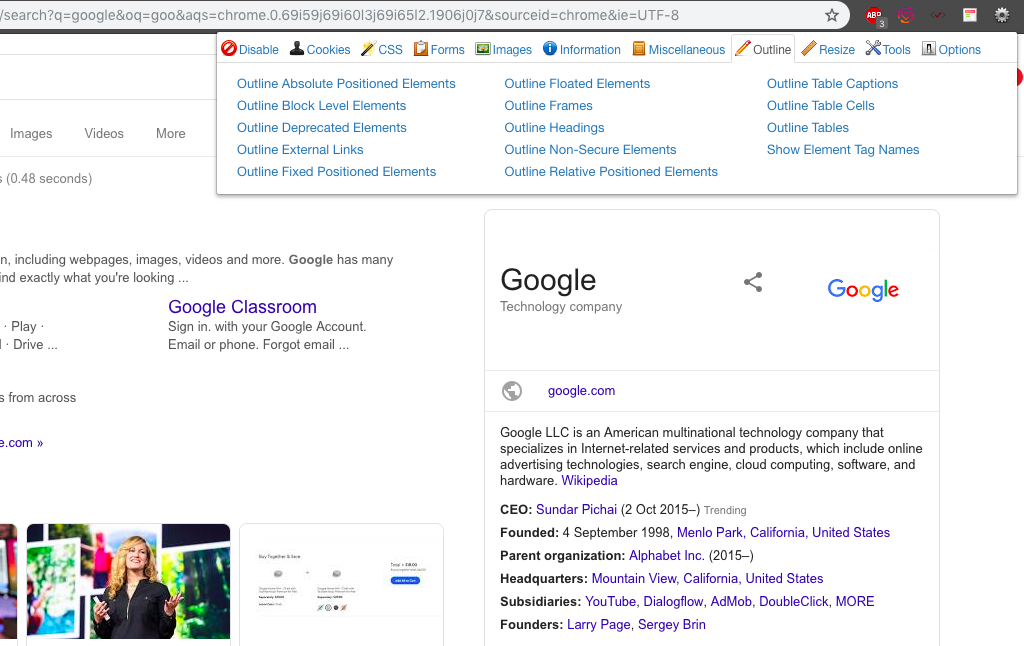Open the Resize tab

(x=828, y=49)
